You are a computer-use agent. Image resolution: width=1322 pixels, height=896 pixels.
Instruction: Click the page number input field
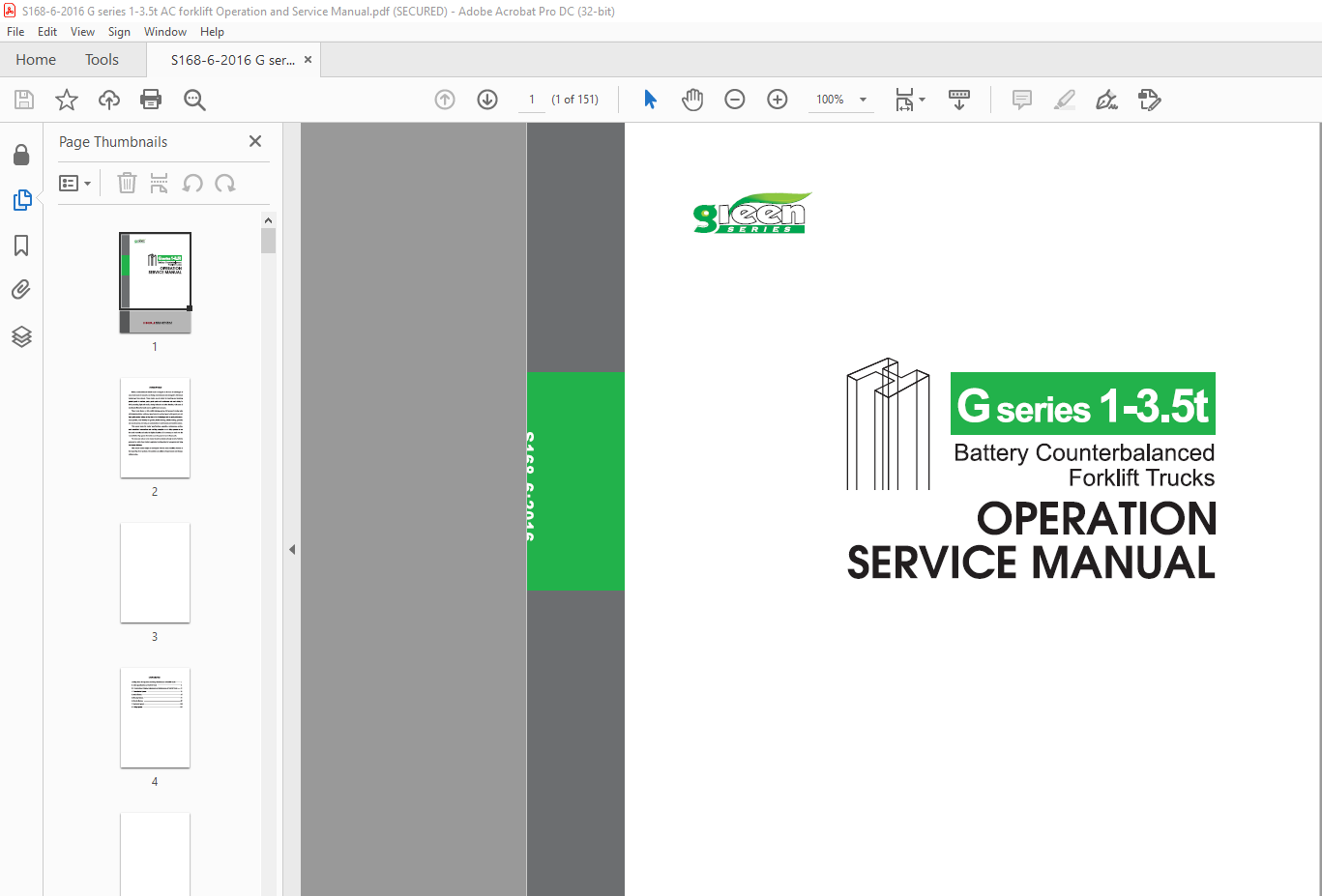tap(532, 100)
